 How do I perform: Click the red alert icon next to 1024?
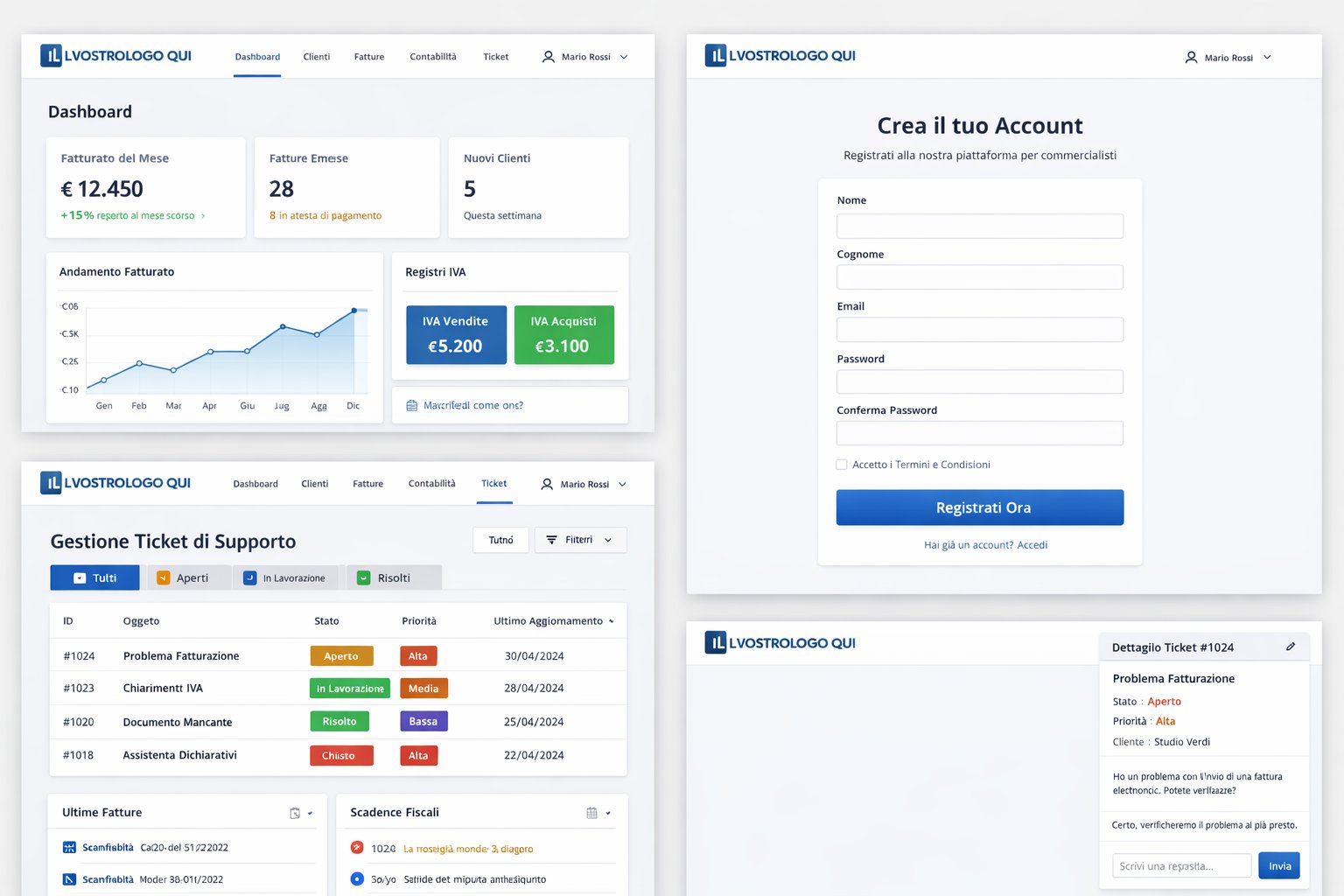coord(357,847)
